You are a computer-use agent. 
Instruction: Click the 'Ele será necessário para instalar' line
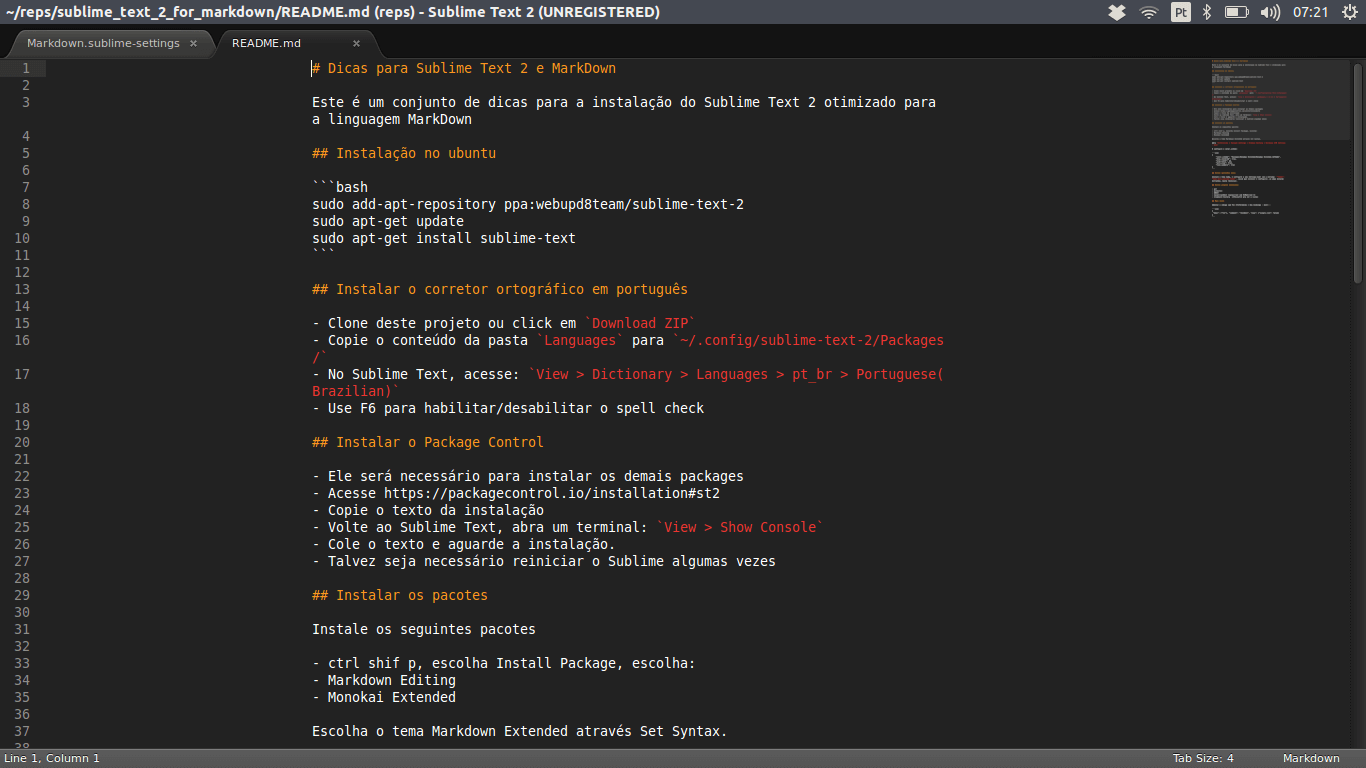point(528,476)
